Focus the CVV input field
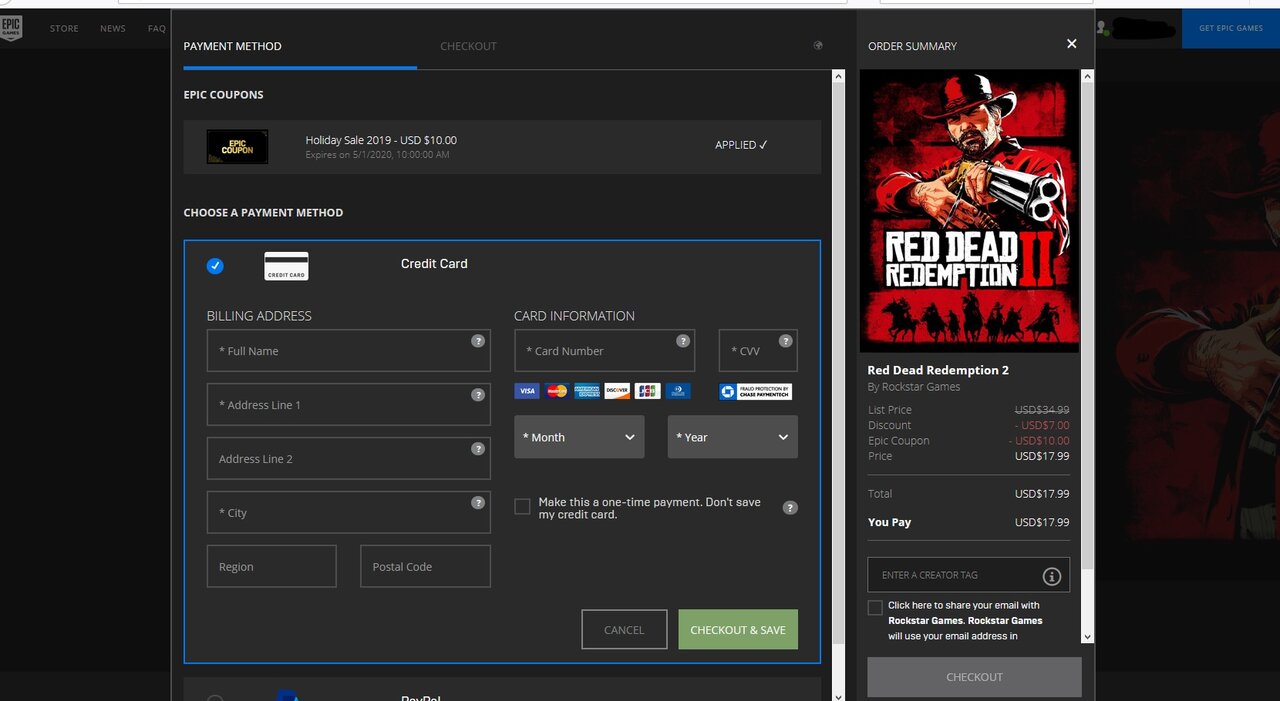This screenshot has width=1280, height=701. coord(758,351)
